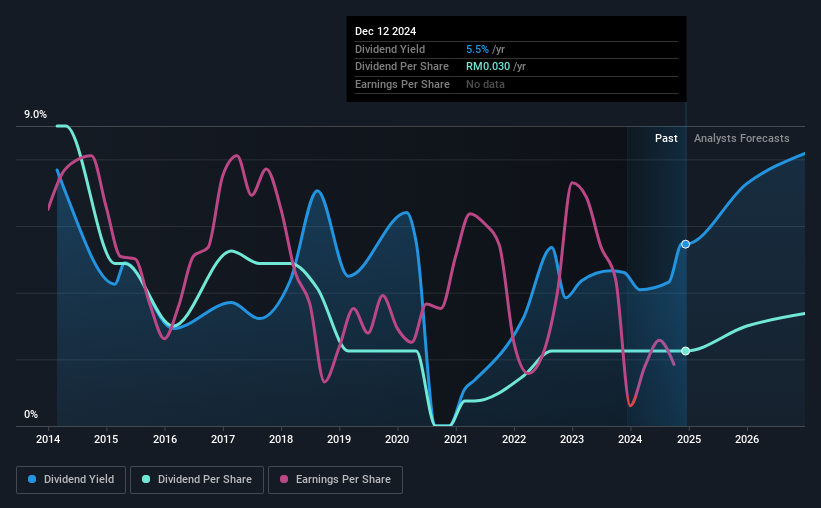Screen dimensions: 821x508
Task: Toggle the Dividend Per Share legend button
Action: click(x=197, y=480)
